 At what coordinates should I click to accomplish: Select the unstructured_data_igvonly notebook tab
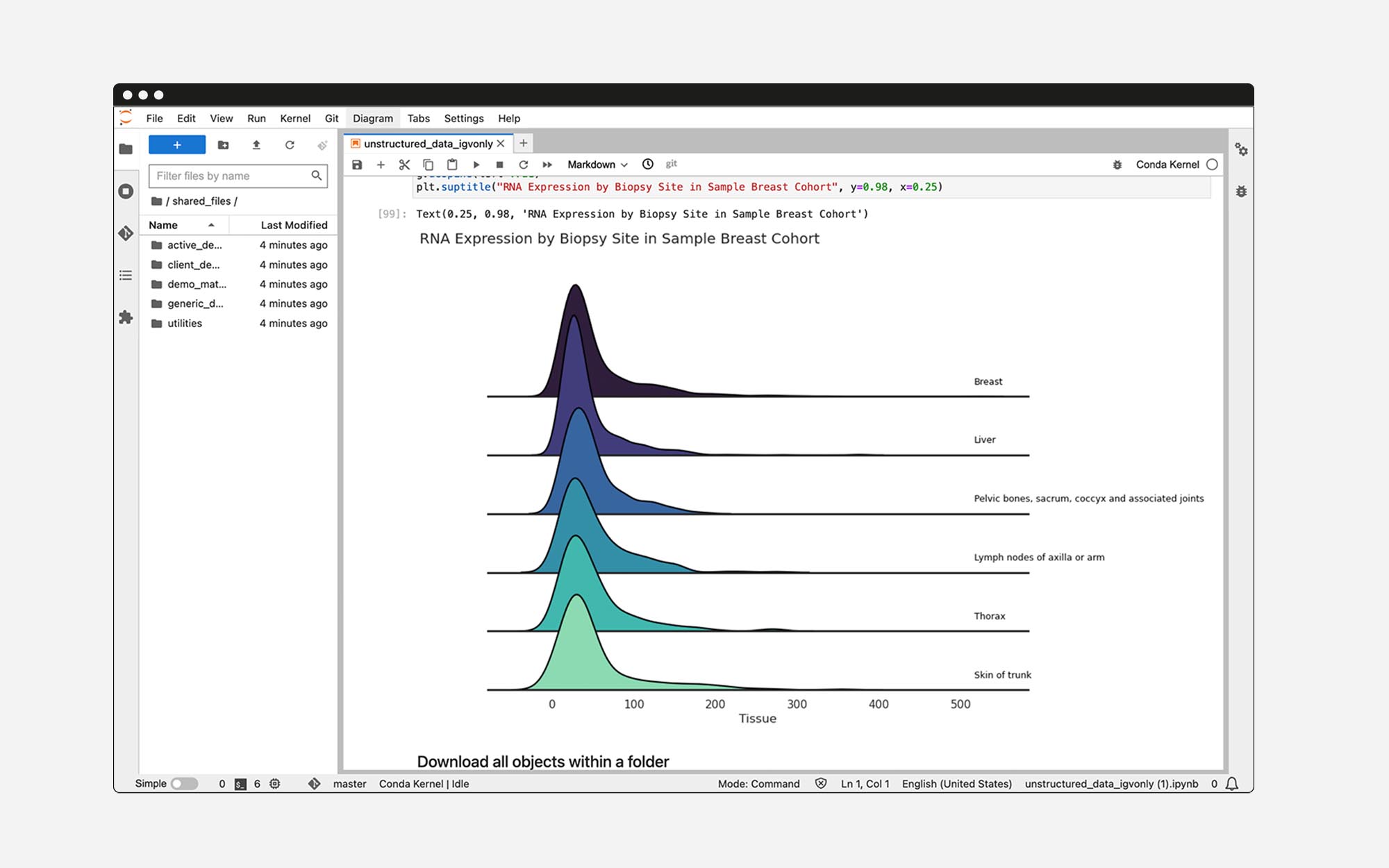(428, 144)
